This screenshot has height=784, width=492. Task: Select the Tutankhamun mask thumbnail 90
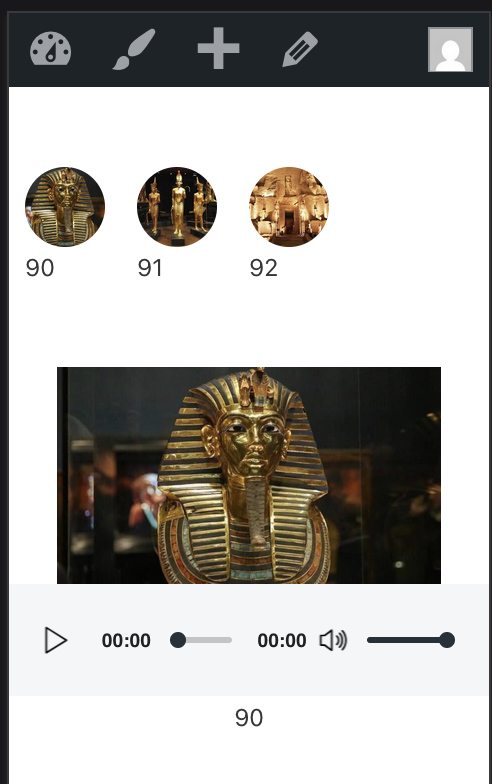click(x=65, y=206)
